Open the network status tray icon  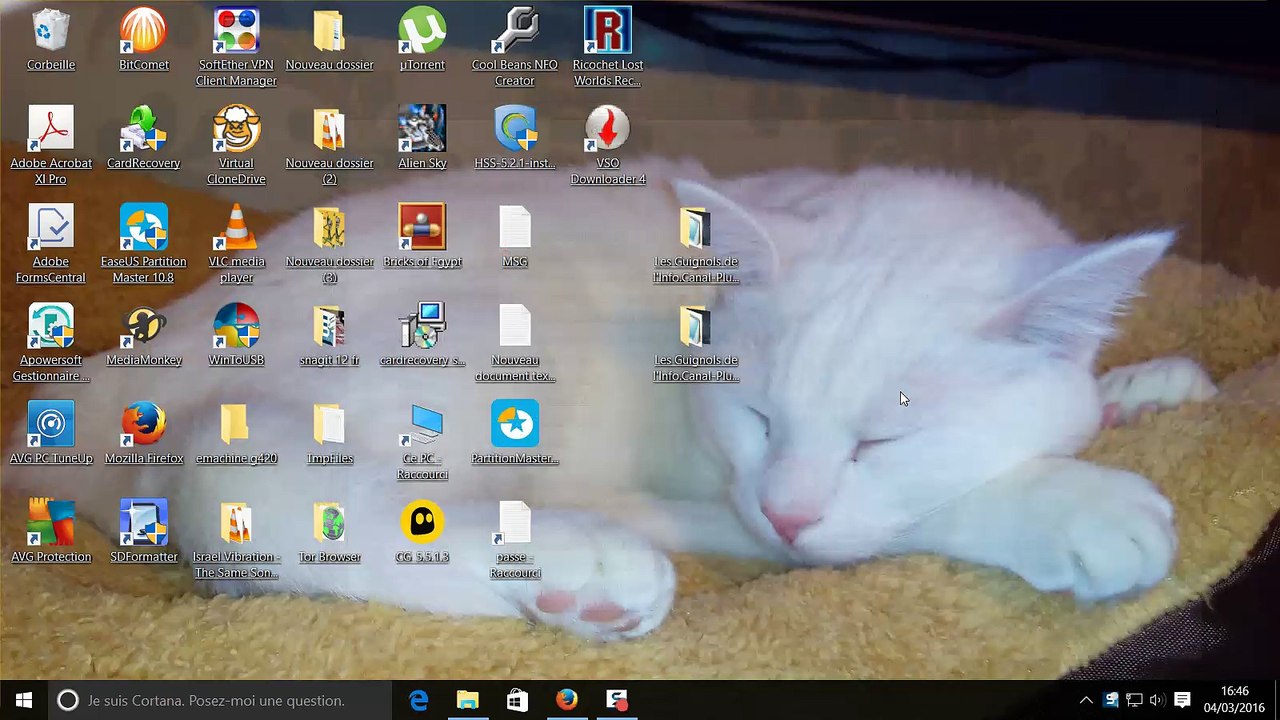coord(1134,700)
